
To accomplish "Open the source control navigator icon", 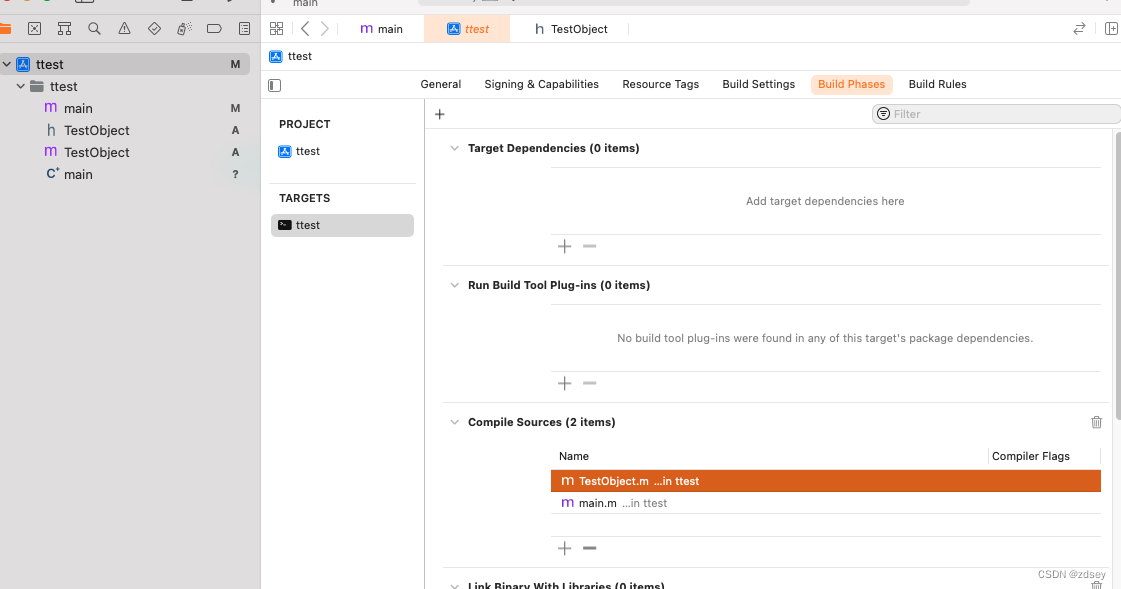I will click(x=34, y=29).
